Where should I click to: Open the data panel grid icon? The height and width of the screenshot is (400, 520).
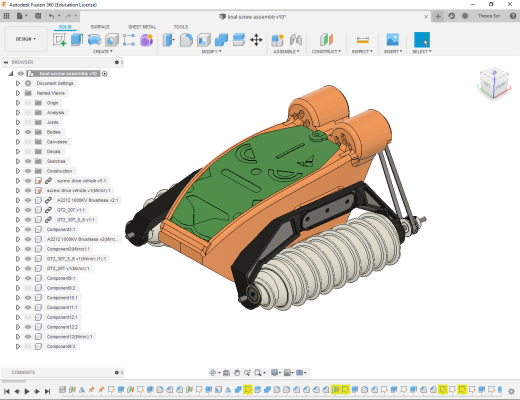tap(6, 16)
